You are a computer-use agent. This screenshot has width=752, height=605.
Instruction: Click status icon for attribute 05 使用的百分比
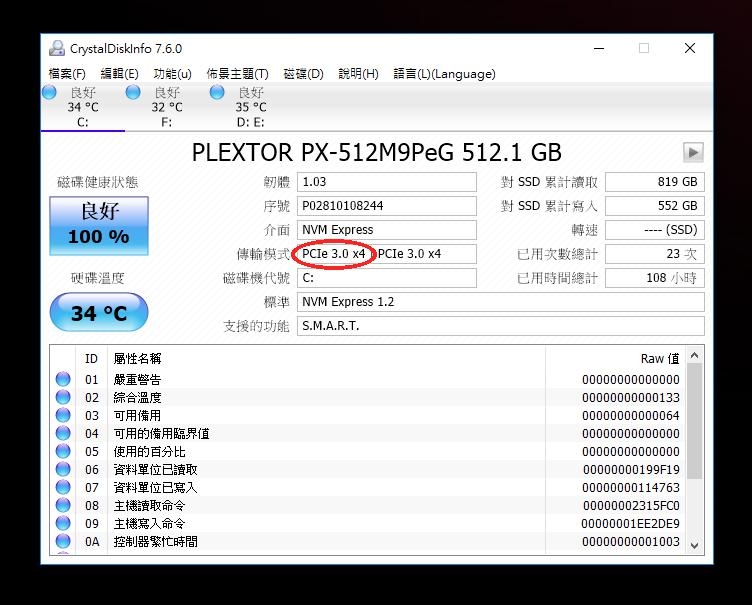63,451
